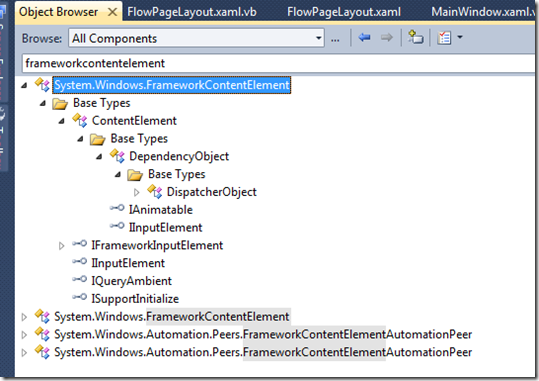Click the search field containing frameworkcontentelement
Screen dimensions: 539x381
pyautogui.click(x=278, y=64)
